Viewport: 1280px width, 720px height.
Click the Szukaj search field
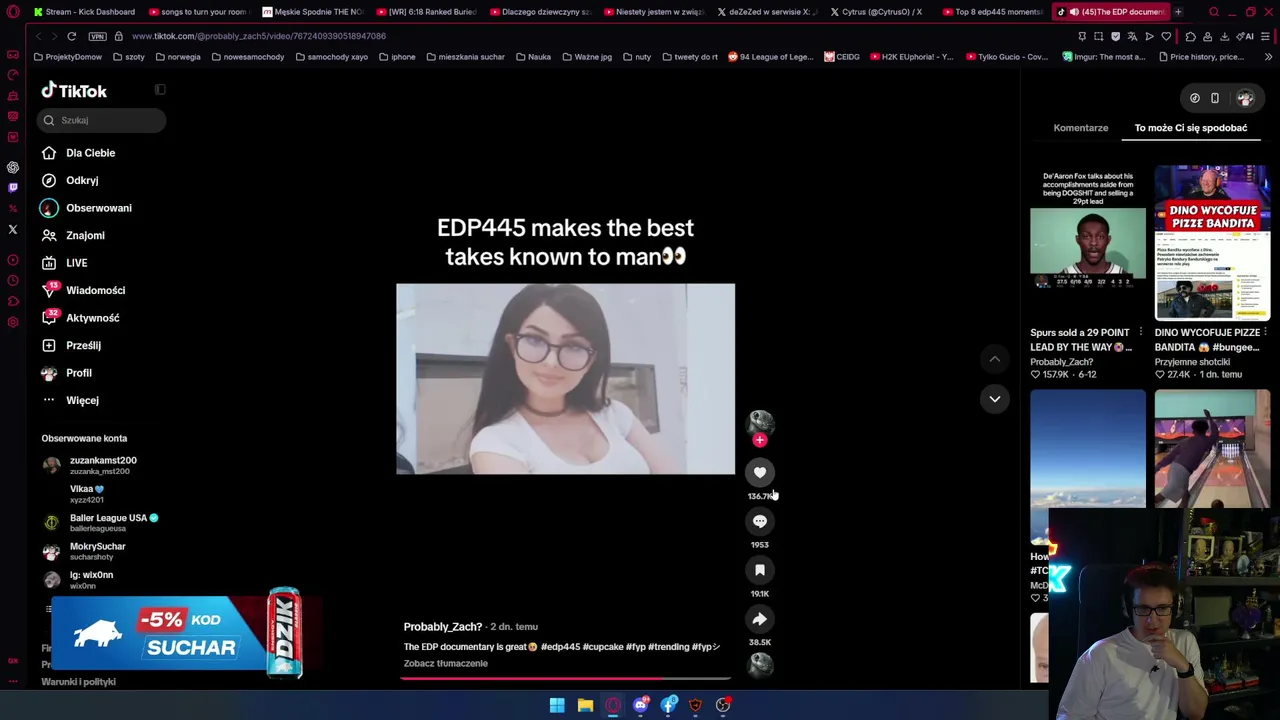[102, 120]
